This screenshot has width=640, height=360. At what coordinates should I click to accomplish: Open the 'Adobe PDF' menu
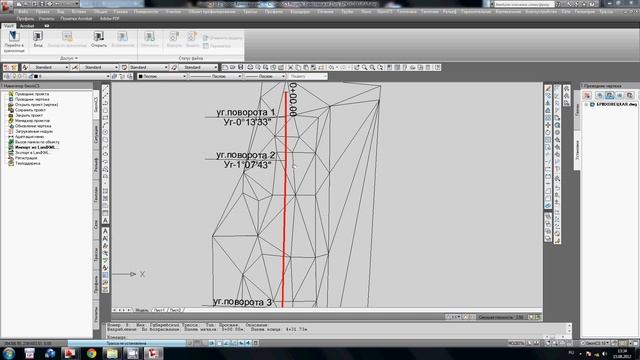tap(109, 19)
